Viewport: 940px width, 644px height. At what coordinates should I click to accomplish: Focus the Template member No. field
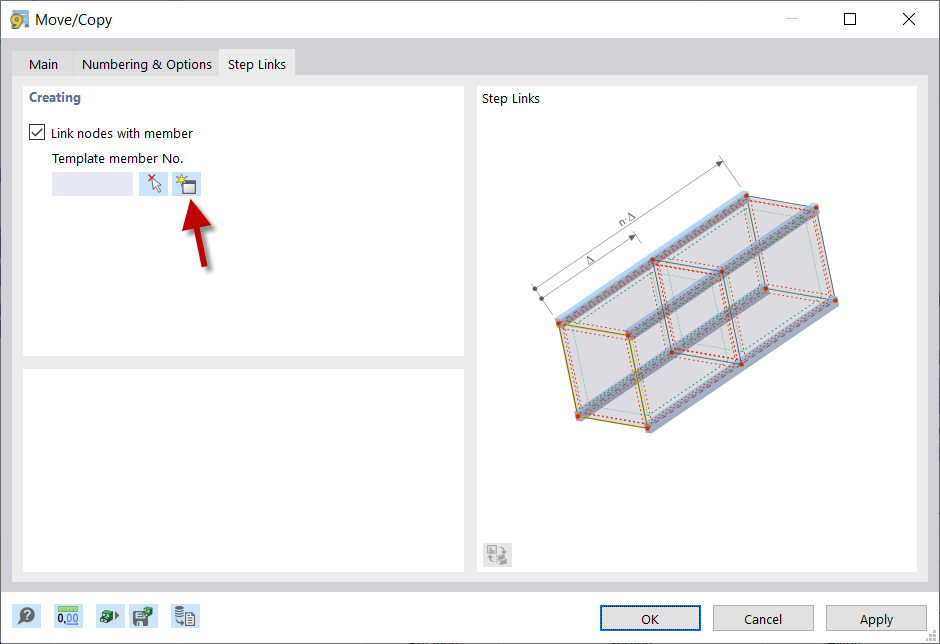click(92, 184)
